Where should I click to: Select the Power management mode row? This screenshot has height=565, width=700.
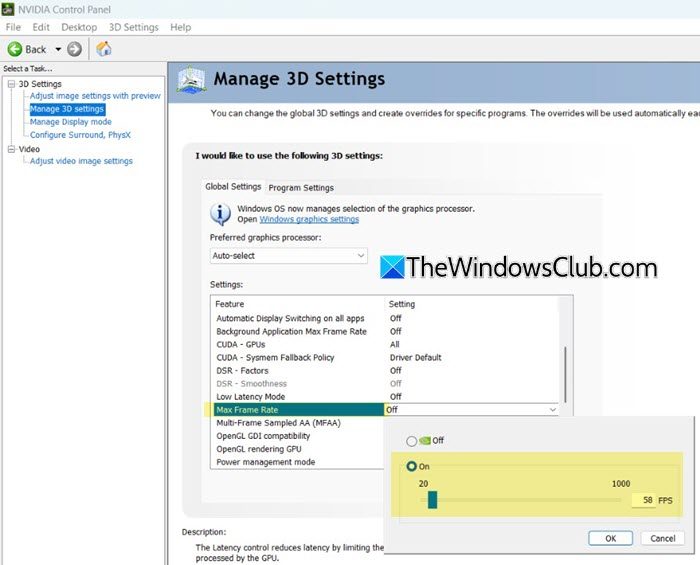pyautogui.click(x=298, y=462)
